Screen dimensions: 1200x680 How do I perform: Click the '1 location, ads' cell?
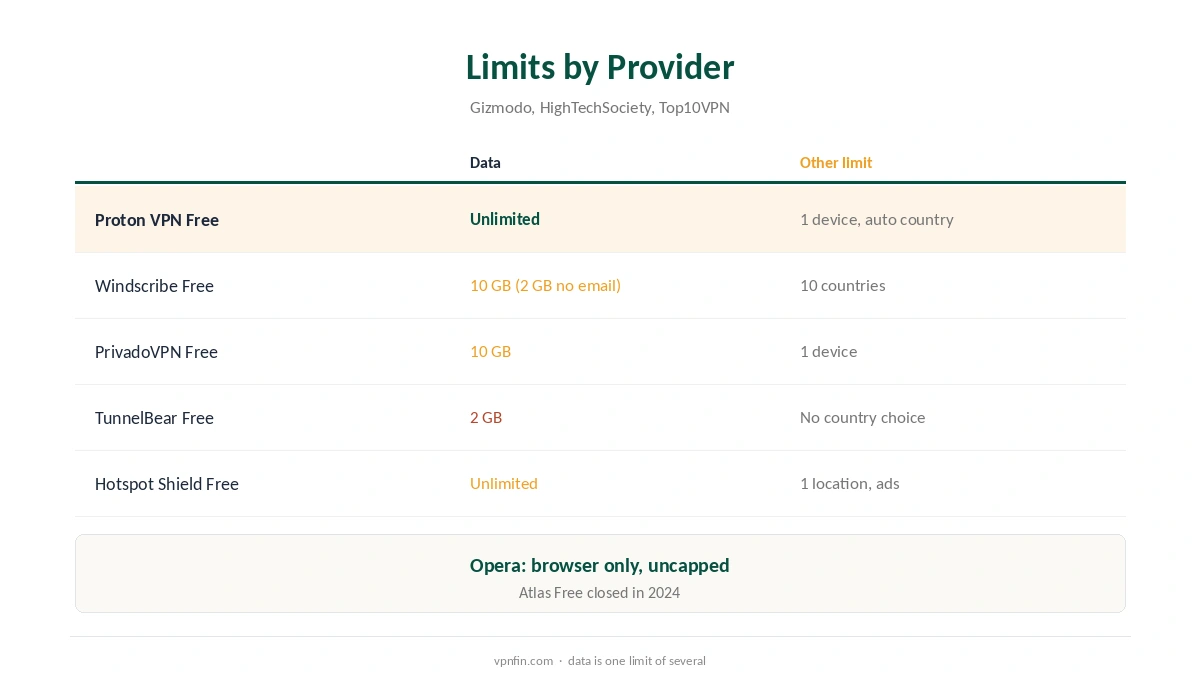pos(850,483)
